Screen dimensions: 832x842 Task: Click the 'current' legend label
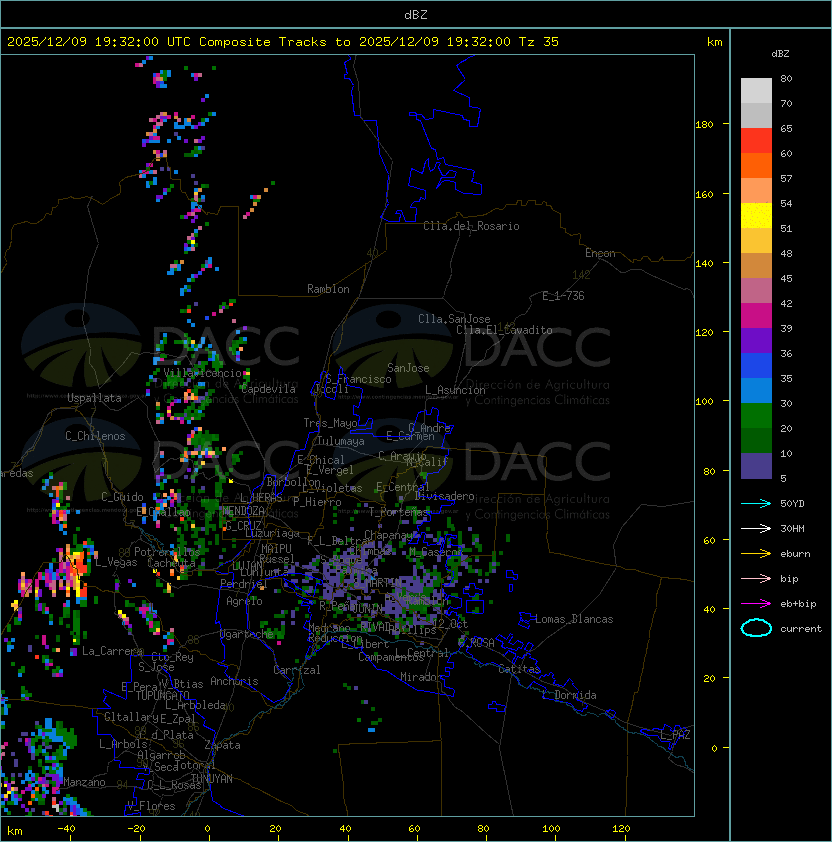801,629
